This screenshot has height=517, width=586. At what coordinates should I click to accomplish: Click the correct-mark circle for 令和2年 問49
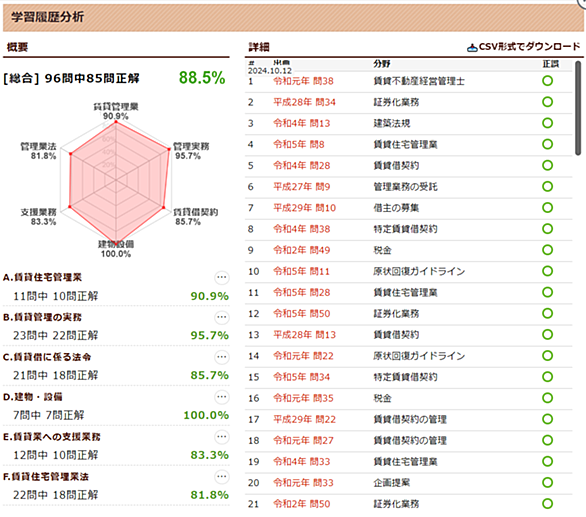tap(548, 250)
